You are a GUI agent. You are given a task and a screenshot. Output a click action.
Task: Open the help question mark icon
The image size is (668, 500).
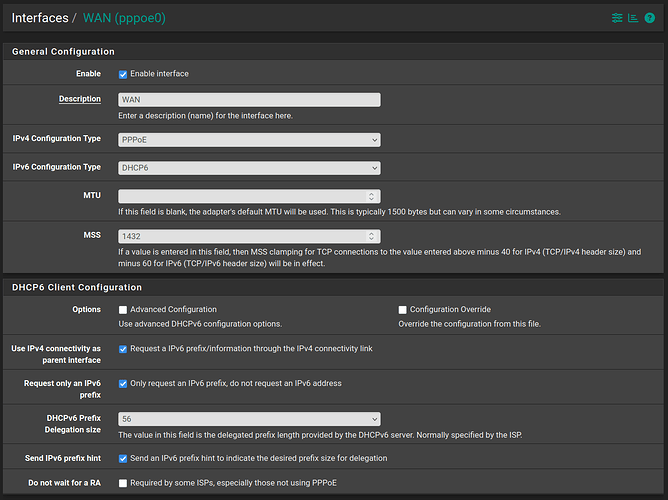pyautogui.click(x=649, y=18)
